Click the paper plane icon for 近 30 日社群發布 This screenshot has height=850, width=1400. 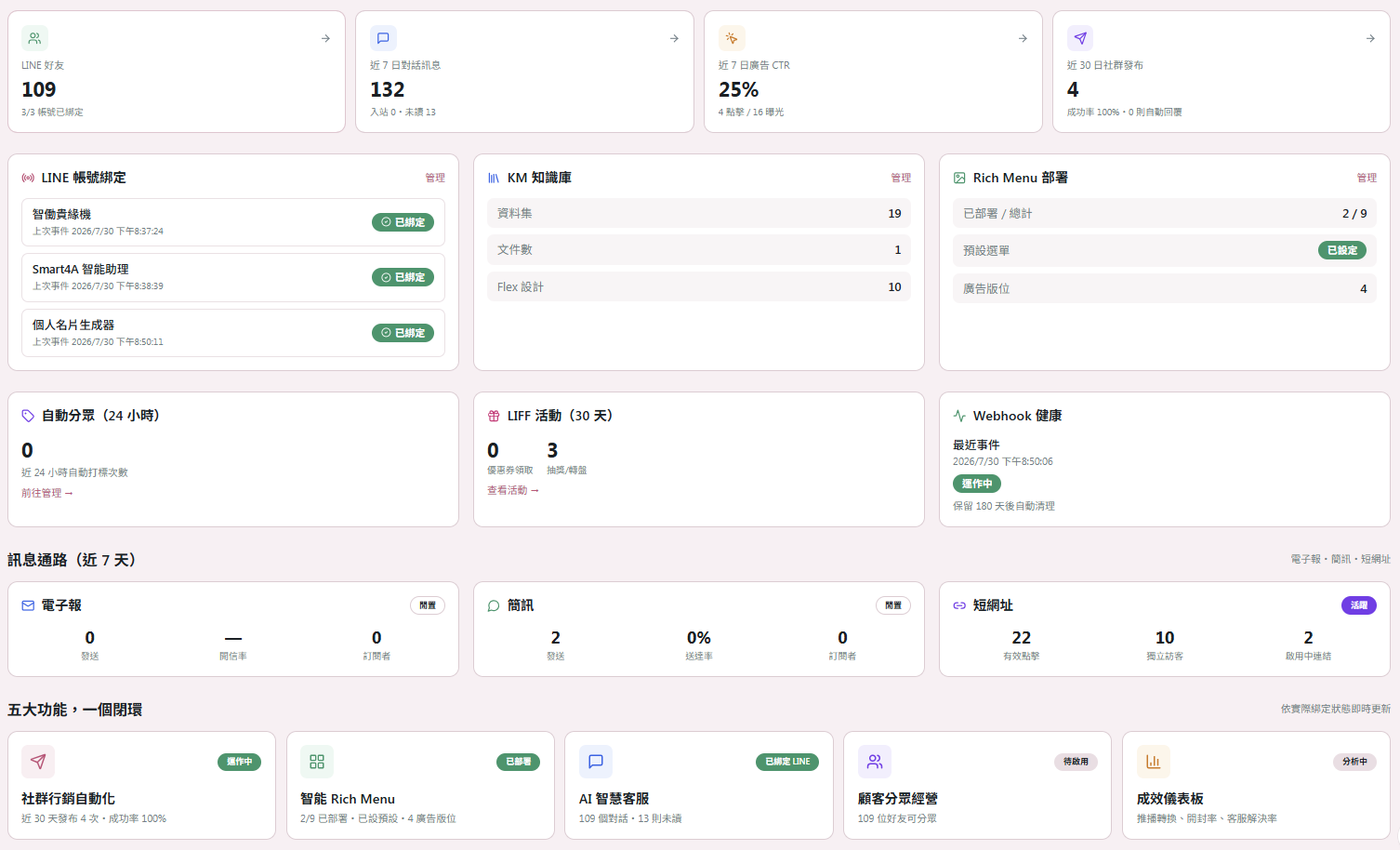click(x=1080, y=38)
